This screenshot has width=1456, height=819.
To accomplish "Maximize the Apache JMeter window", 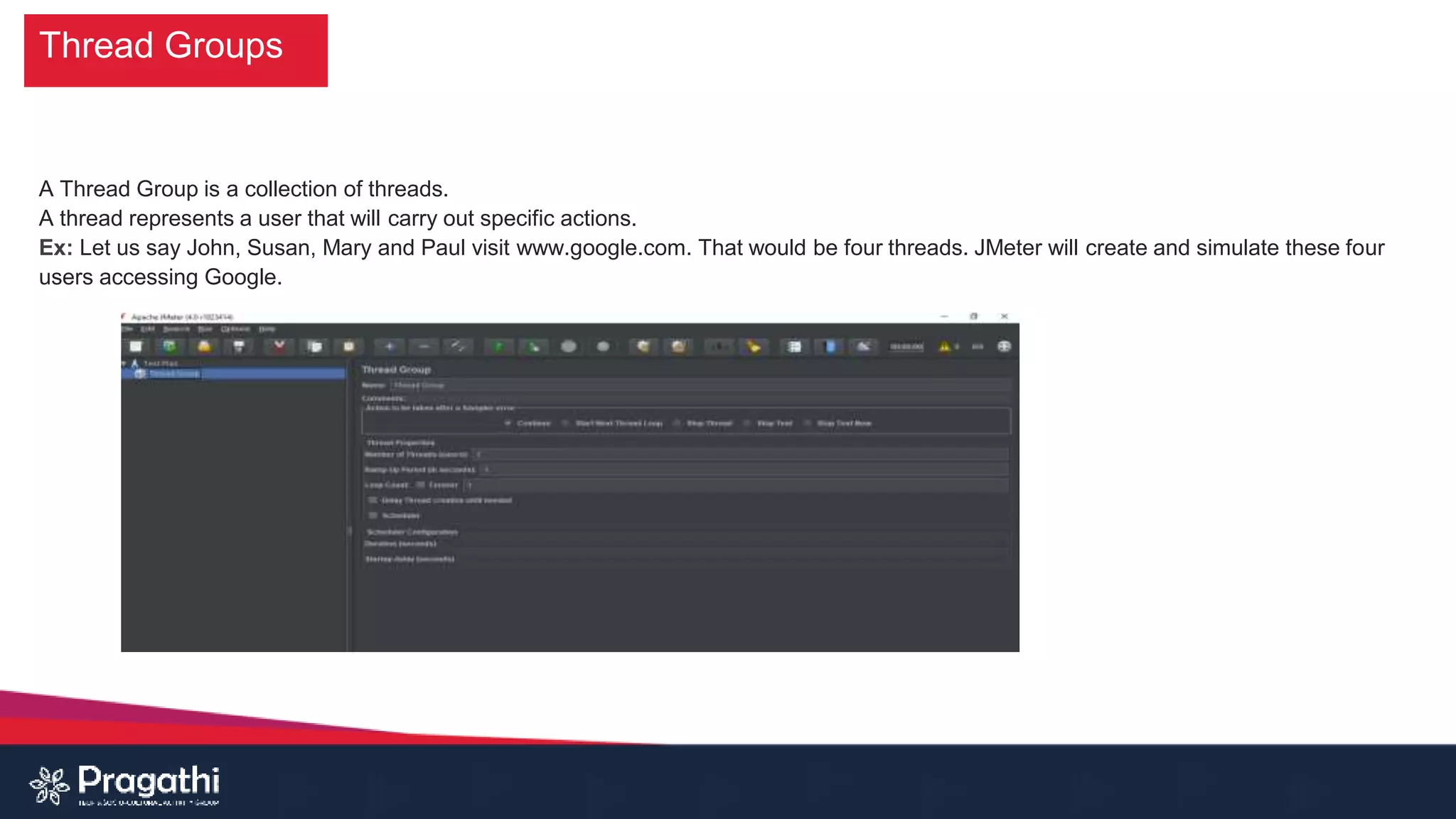I will point(974,316).
